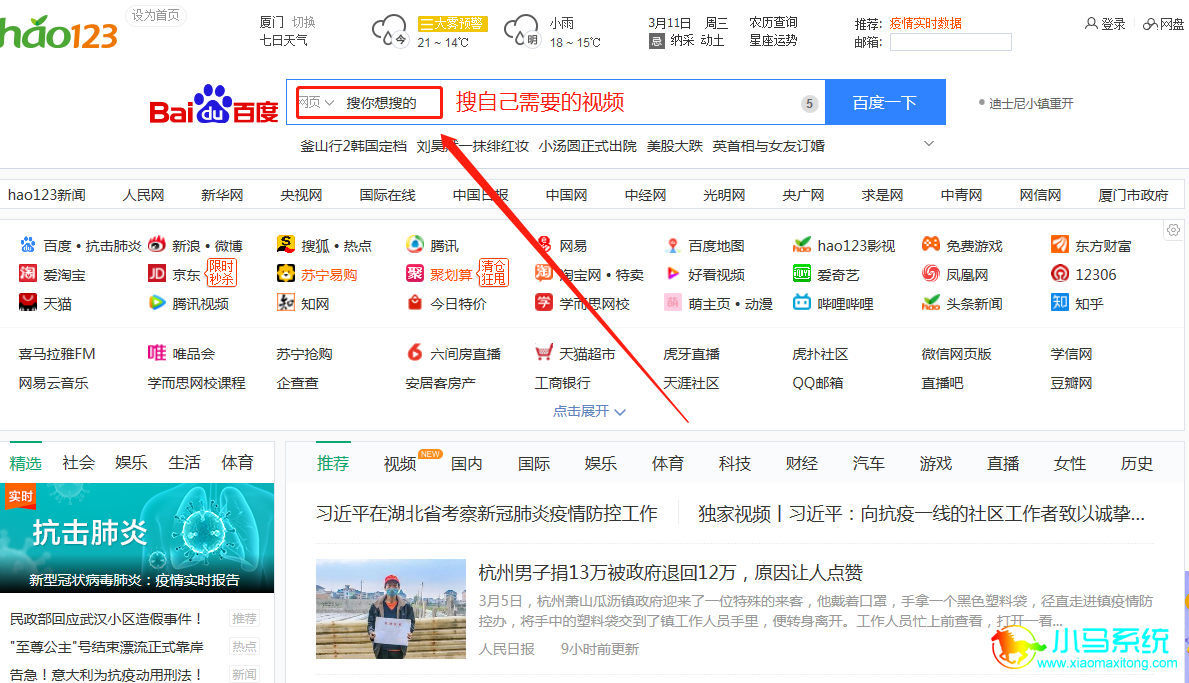This screenshot has height=683, width=1189.
Task: Open the Baidu logo link
Action: point(214,104)
